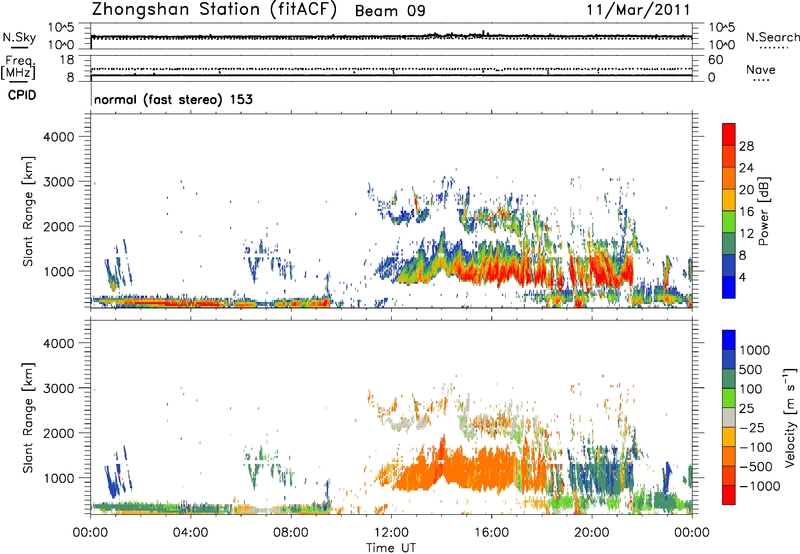Select the 'Time UT' axis title

391,548
